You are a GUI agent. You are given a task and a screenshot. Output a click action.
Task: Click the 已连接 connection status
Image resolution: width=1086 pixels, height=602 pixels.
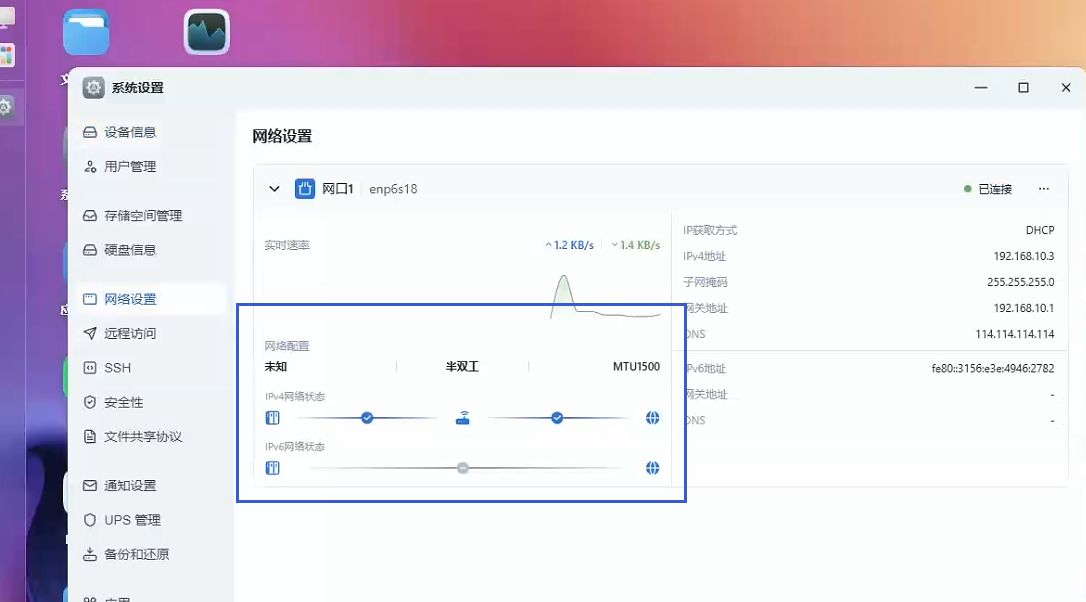[988, 189]
